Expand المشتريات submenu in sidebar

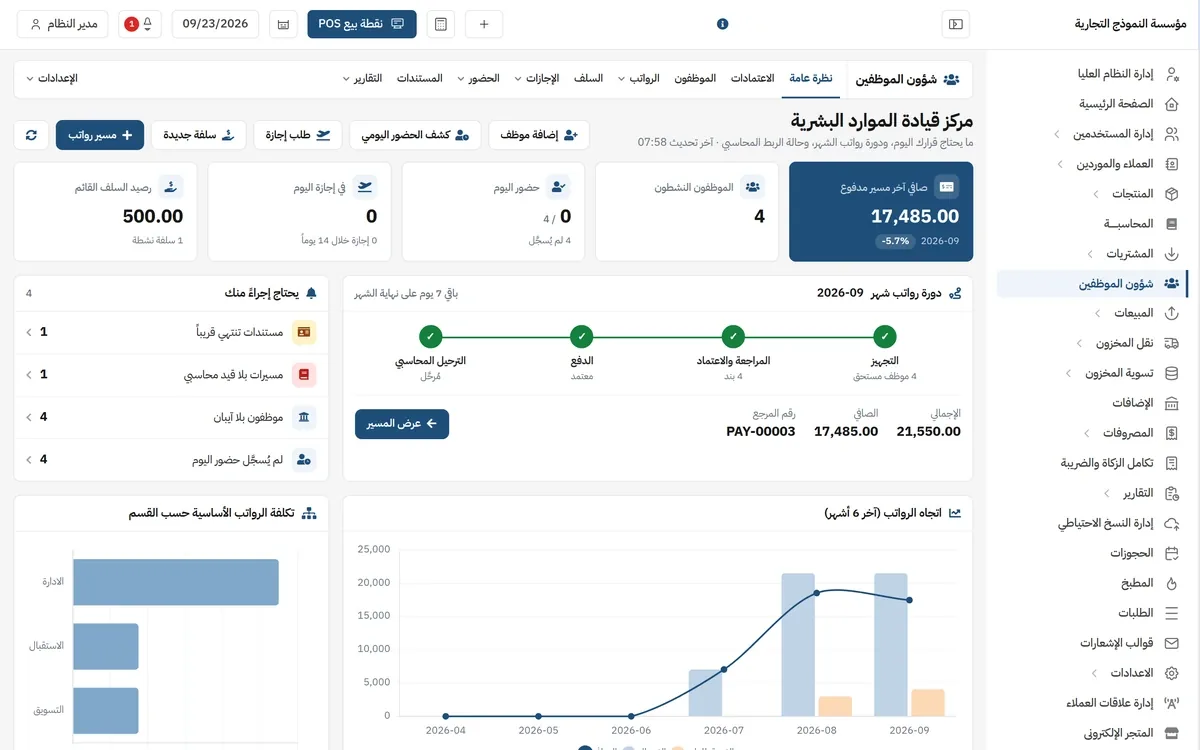click(x=1091, y=254)
